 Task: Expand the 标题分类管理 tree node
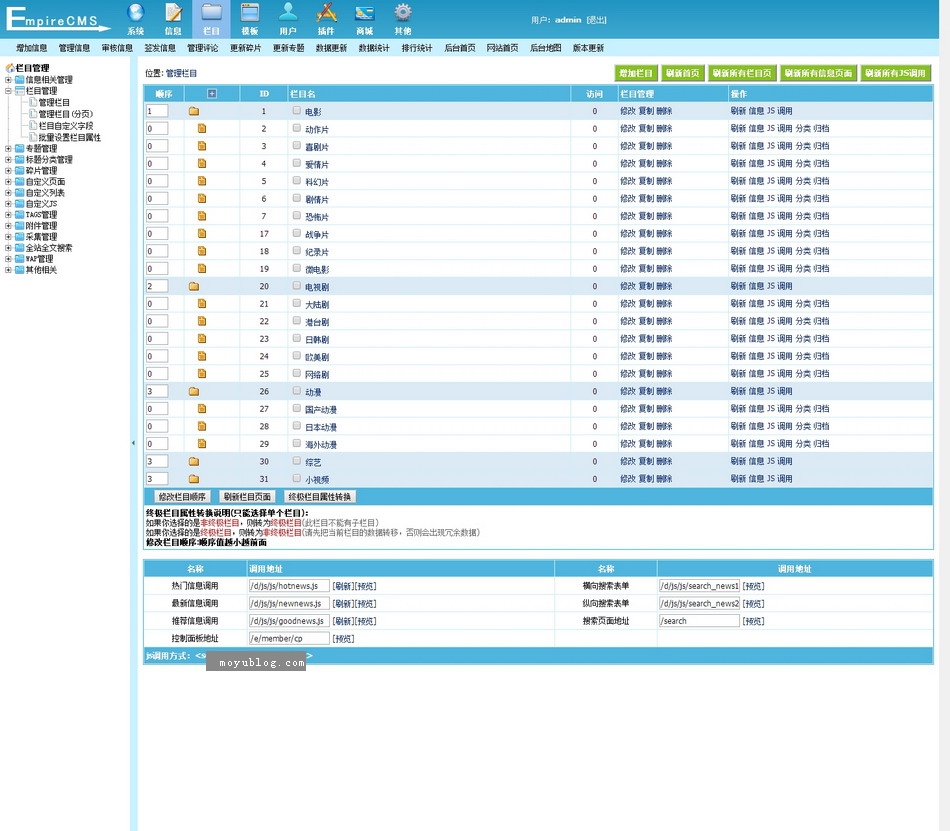[8, 159]
